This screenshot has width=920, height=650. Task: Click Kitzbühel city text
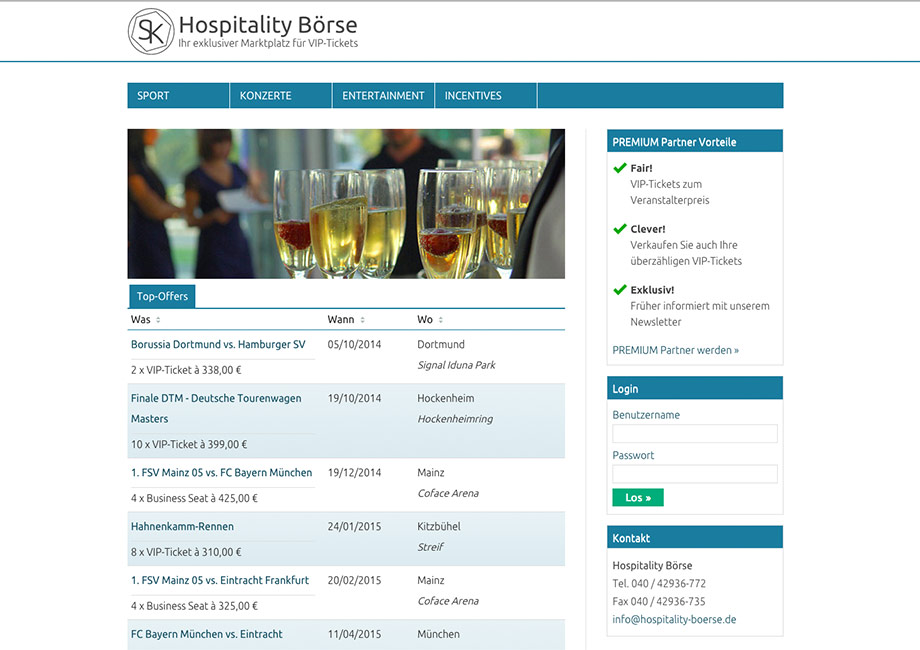(x=439, y=526)
